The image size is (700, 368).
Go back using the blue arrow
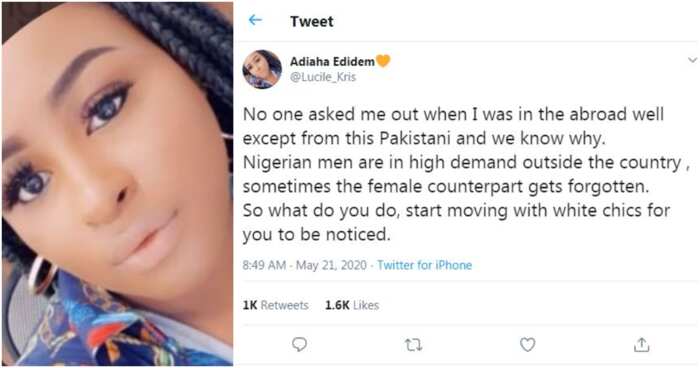click(255, 20)
